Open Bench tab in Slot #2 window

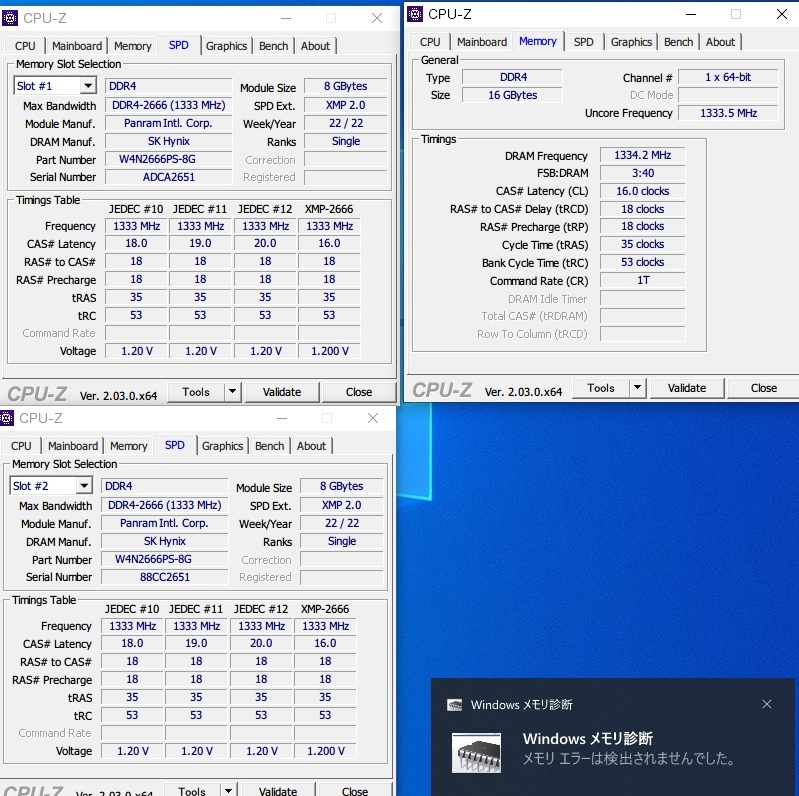[x=269, y=446]
